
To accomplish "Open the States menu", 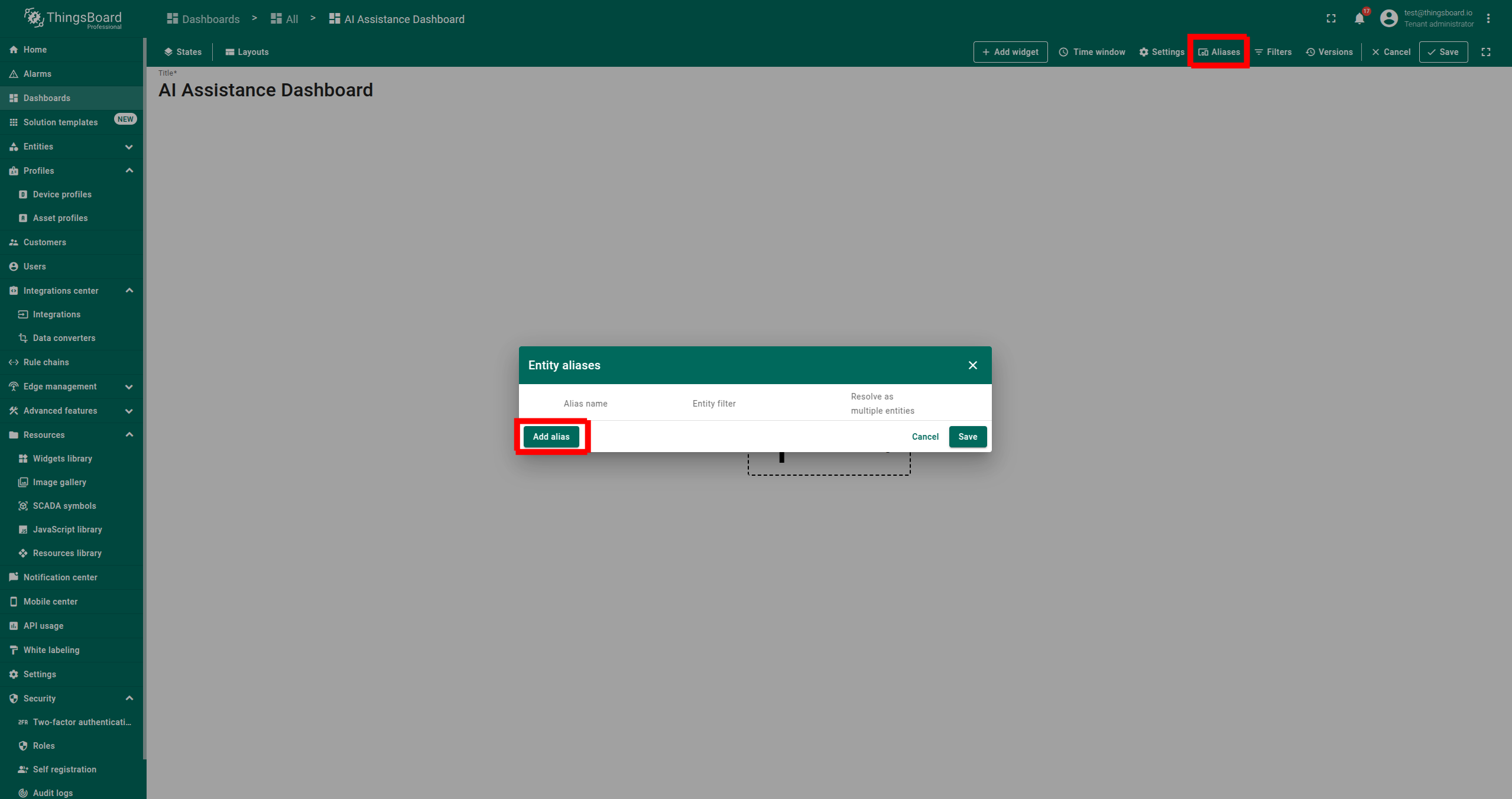I will [183, 52].
